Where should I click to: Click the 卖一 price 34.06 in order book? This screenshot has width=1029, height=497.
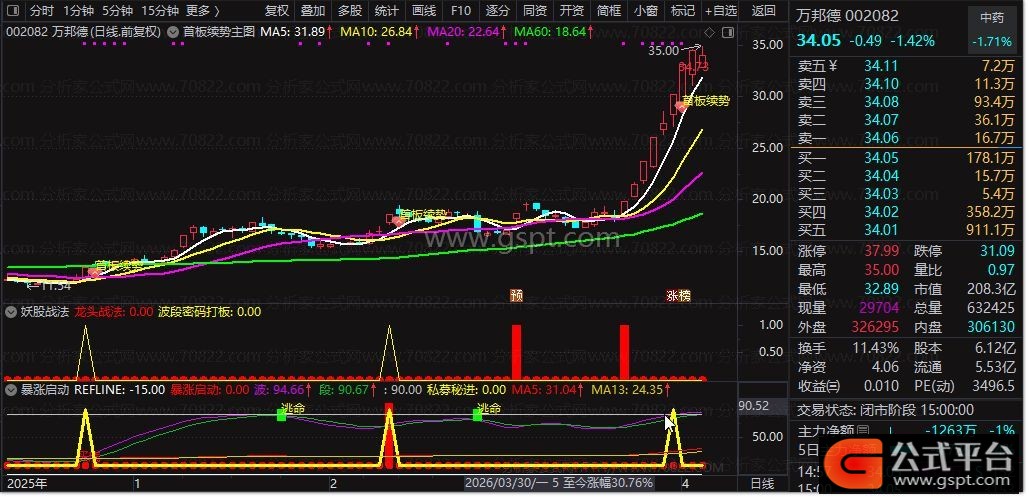880,138
